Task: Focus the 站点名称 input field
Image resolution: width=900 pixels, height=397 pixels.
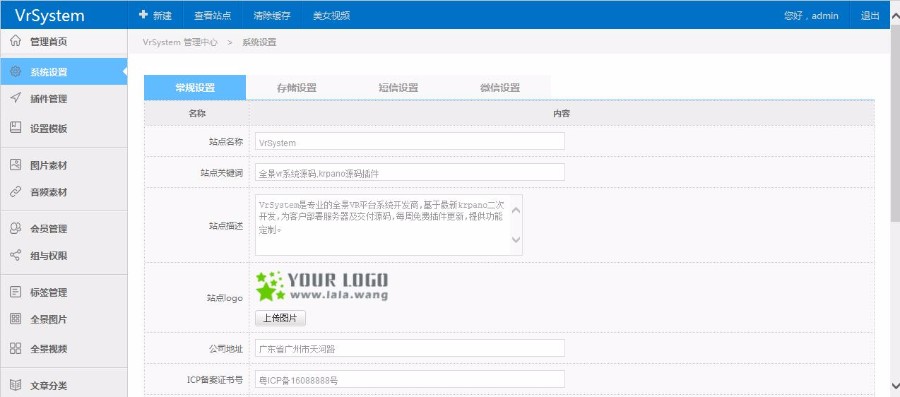Action: point(410,141)
